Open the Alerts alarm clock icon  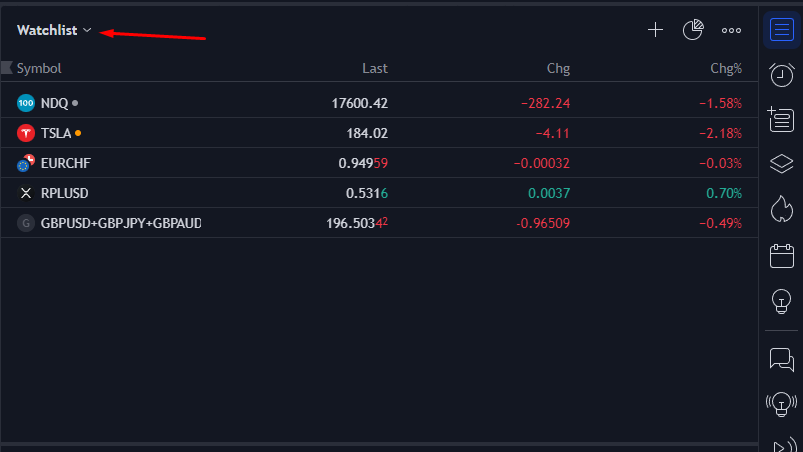tap(781, 75)
